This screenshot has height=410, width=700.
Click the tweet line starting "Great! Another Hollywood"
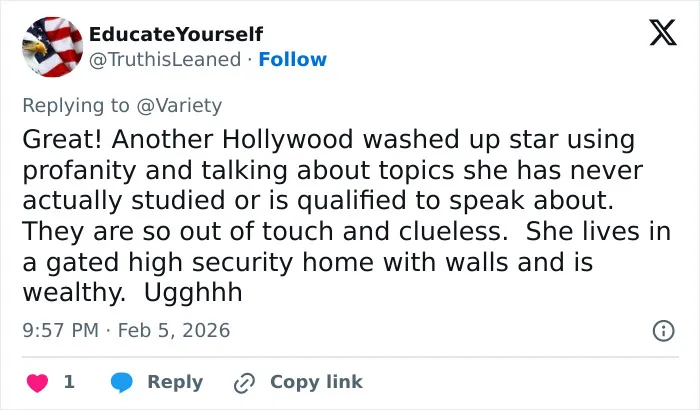click(328, 139)
